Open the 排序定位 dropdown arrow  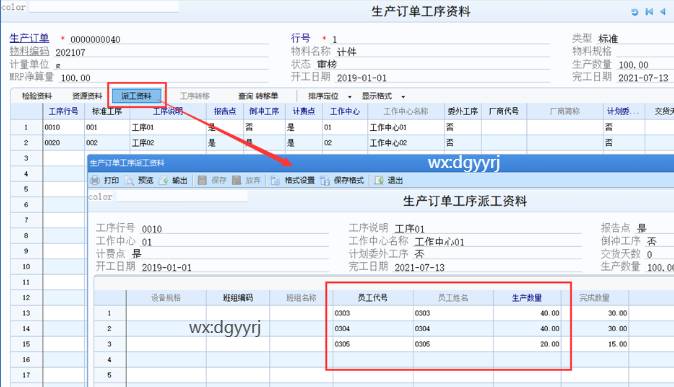tap(349, 97)
